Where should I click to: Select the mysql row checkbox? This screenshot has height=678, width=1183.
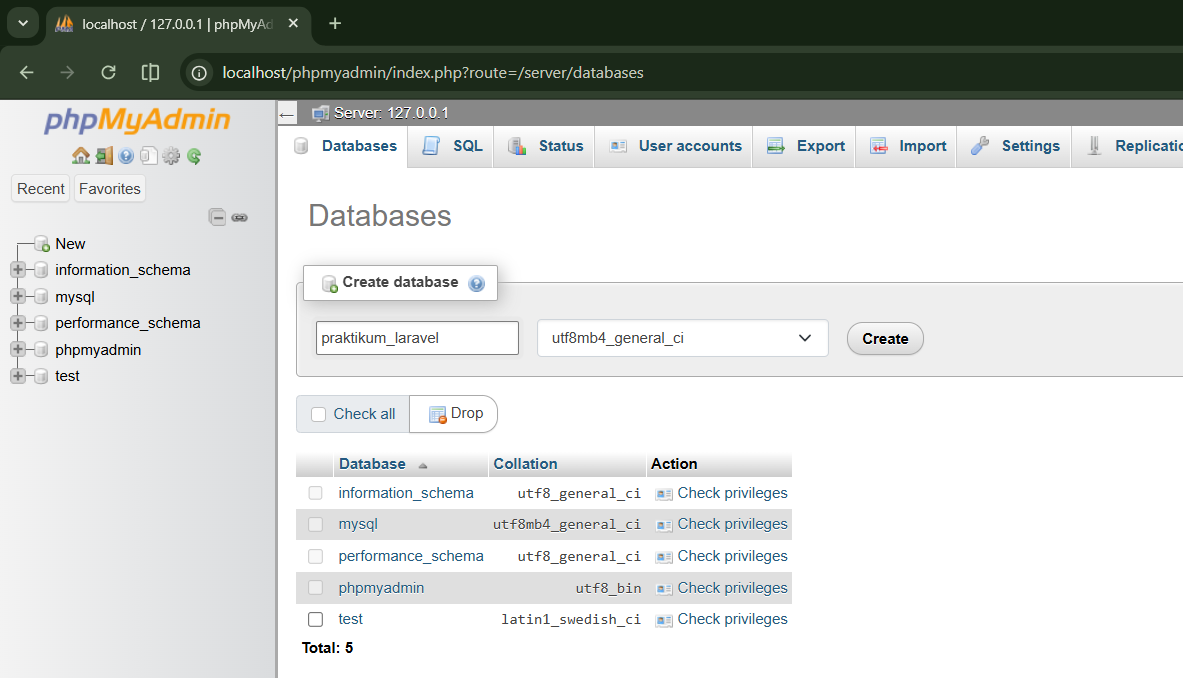coord(315,524)
